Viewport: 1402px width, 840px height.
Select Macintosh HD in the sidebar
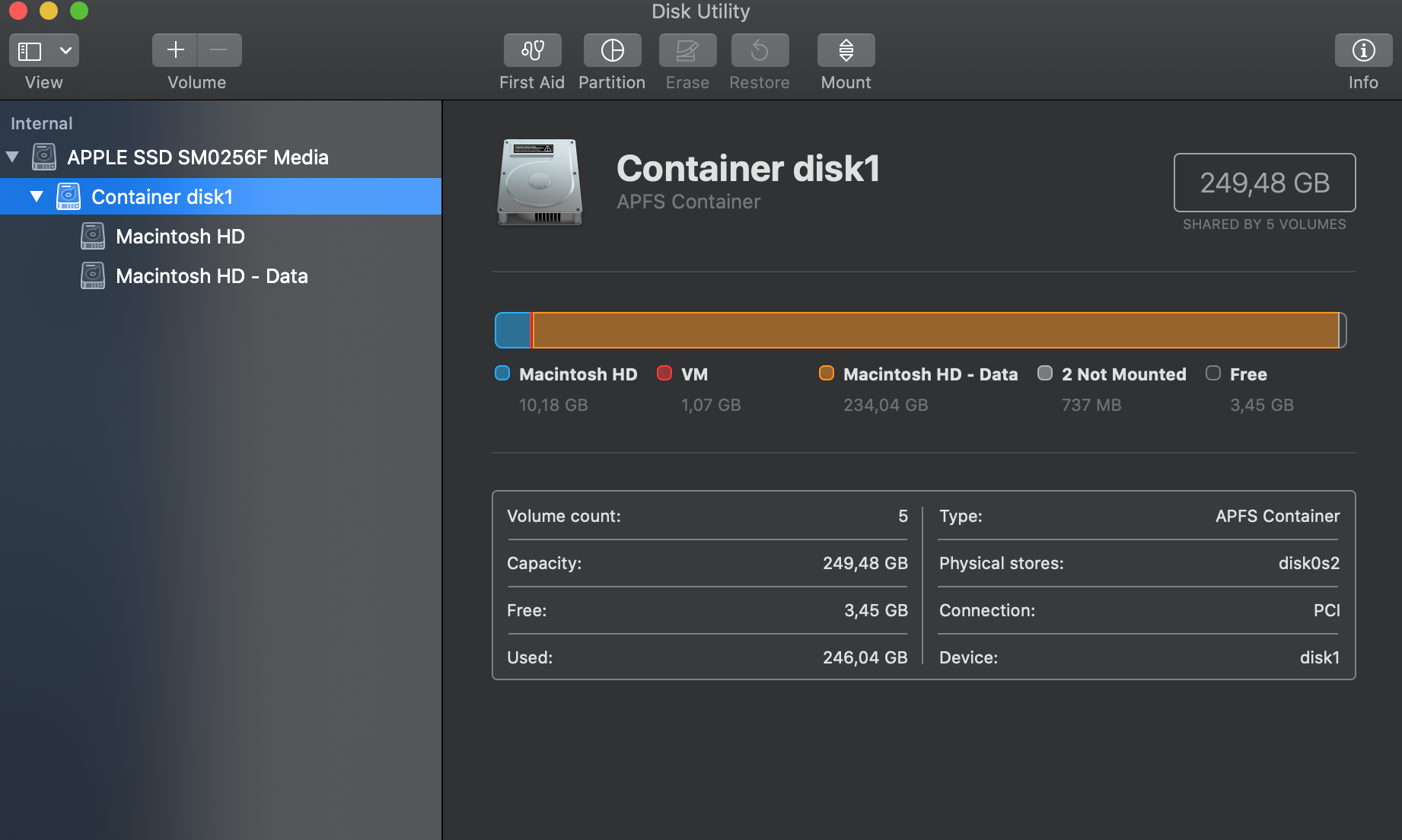[180, 236]
